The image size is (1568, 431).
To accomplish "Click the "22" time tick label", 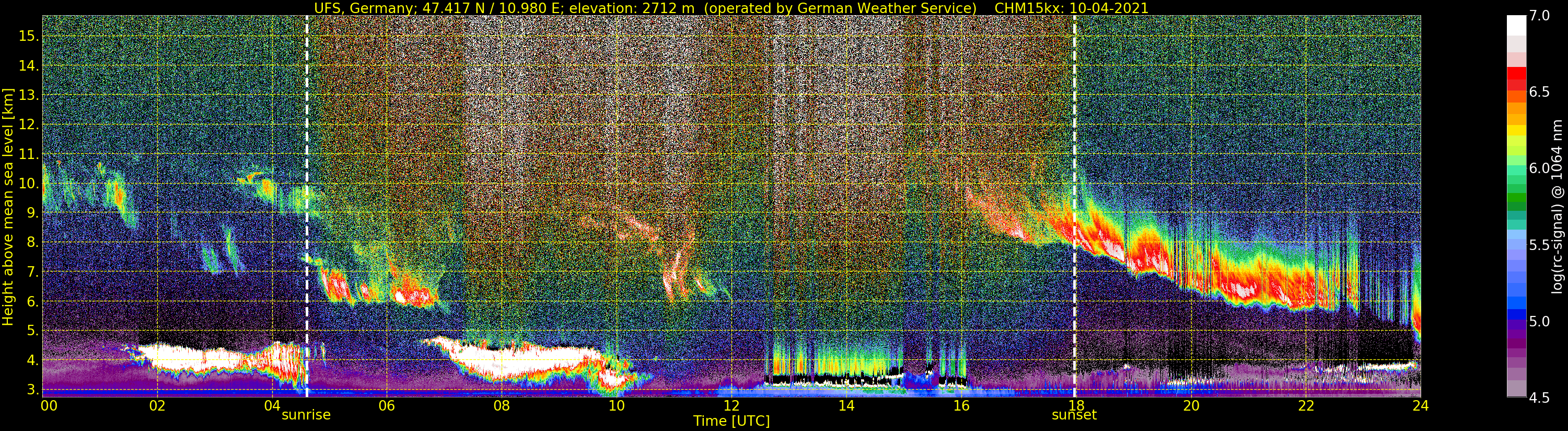I will (1306, 405).
